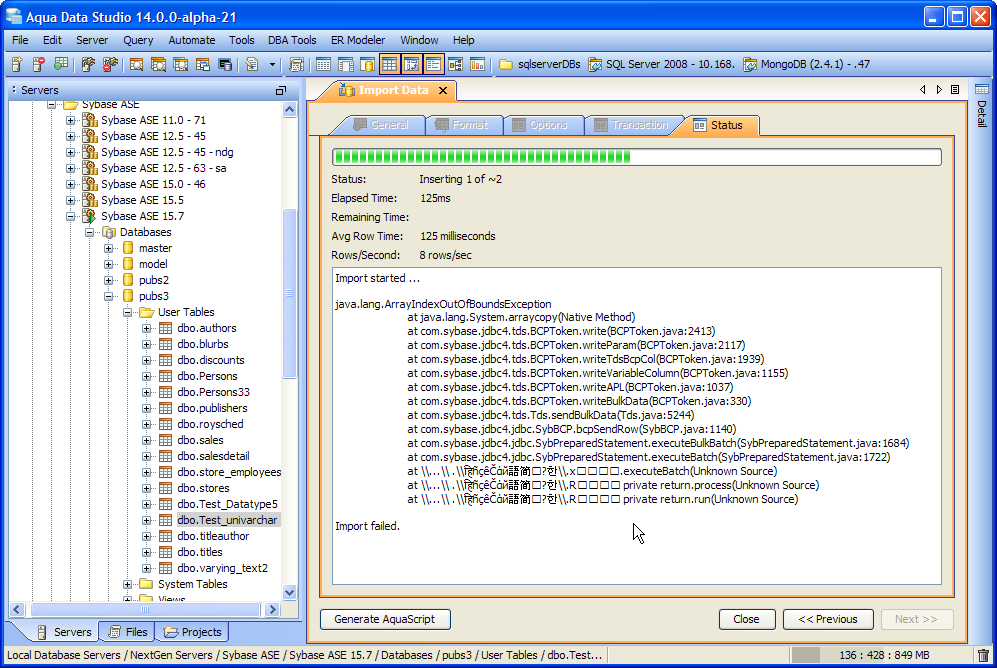This screenshot has width=997, height=668.
Task: Open the Query menu
Action: pos(138,40)
